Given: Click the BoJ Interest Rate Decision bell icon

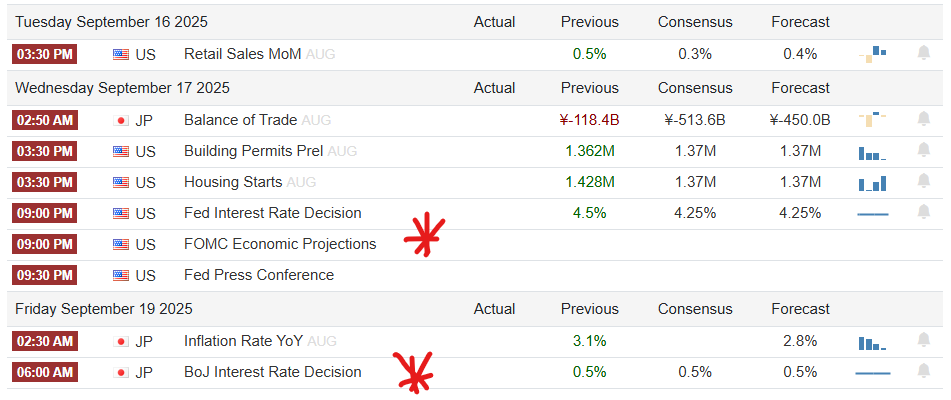Looking at the screenshot, I should click(924, 372).
